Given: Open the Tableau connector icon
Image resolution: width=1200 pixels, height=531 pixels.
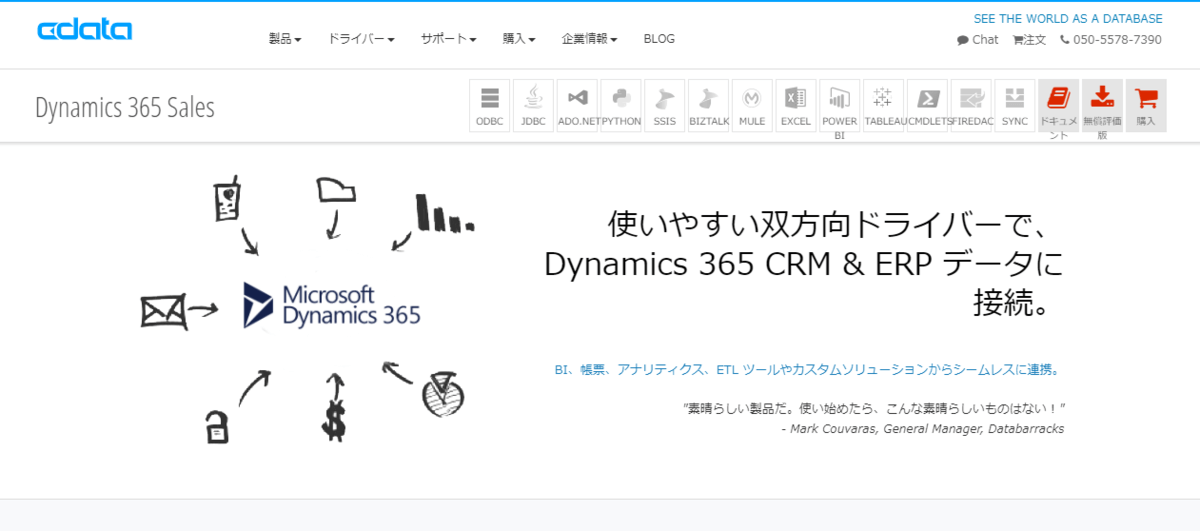Looking at the screenshot, I should (883, 105).
